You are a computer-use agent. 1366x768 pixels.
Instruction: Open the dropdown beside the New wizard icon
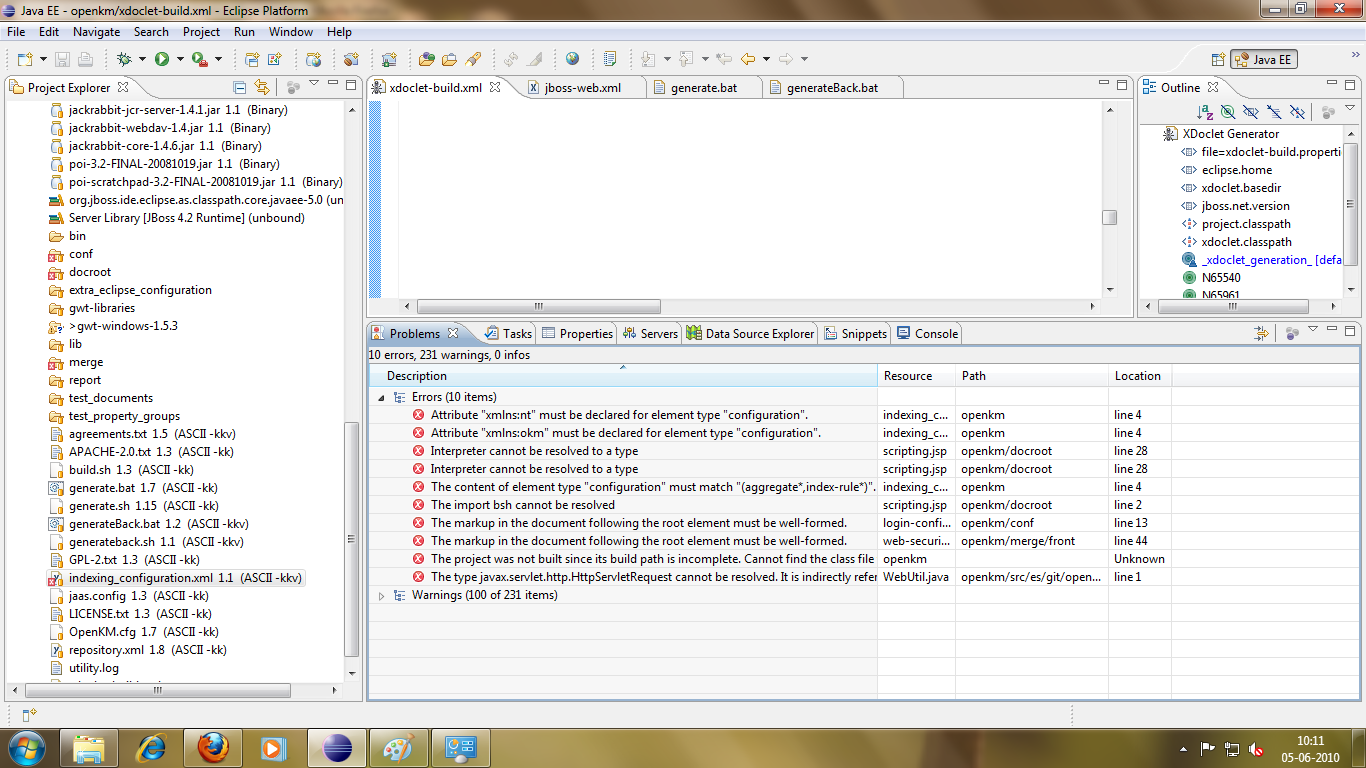tap(42, 59)
